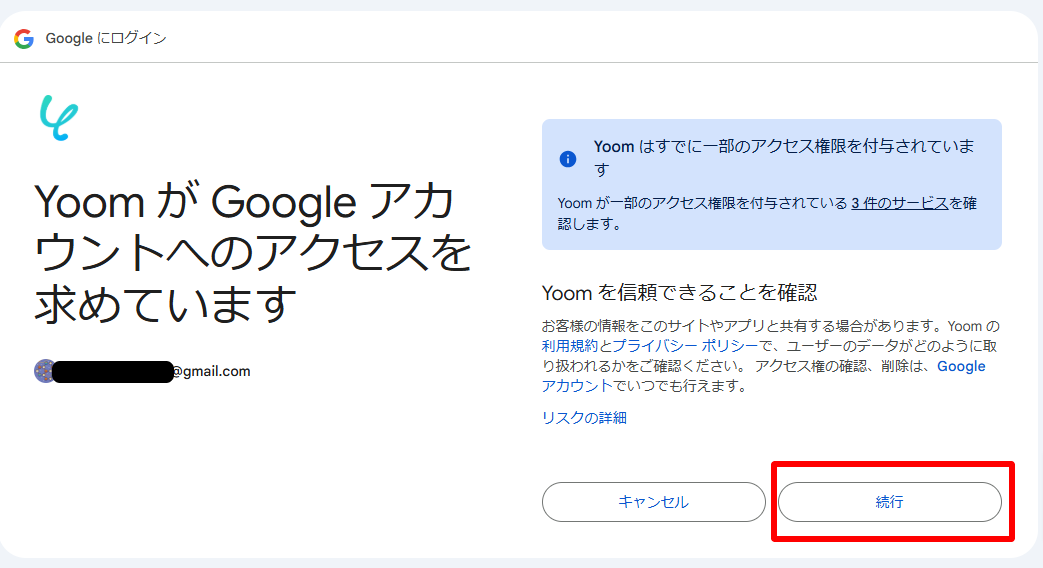Viewport: 1043px width, 568px height.
Task: Click the Yoom が Google アカウント main heading
Action: [252, 254]
